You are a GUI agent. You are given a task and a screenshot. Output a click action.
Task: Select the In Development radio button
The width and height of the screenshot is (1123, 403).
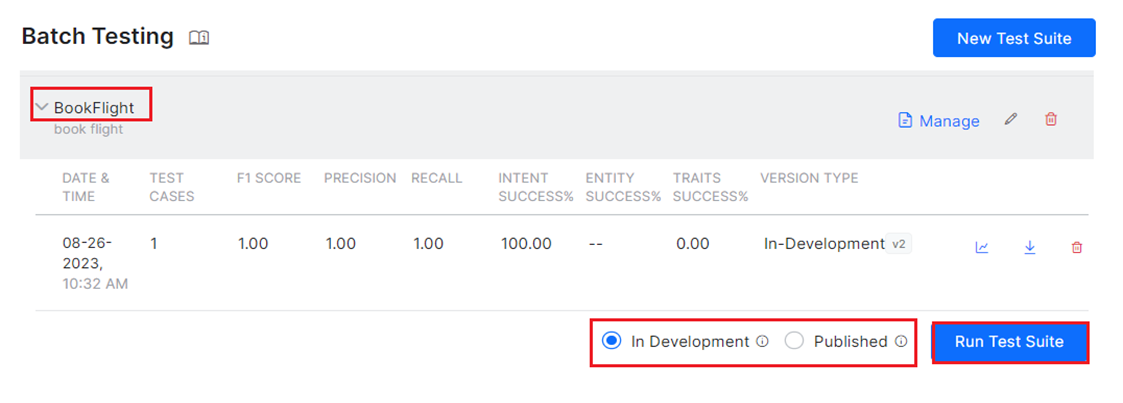pos(611,341)
